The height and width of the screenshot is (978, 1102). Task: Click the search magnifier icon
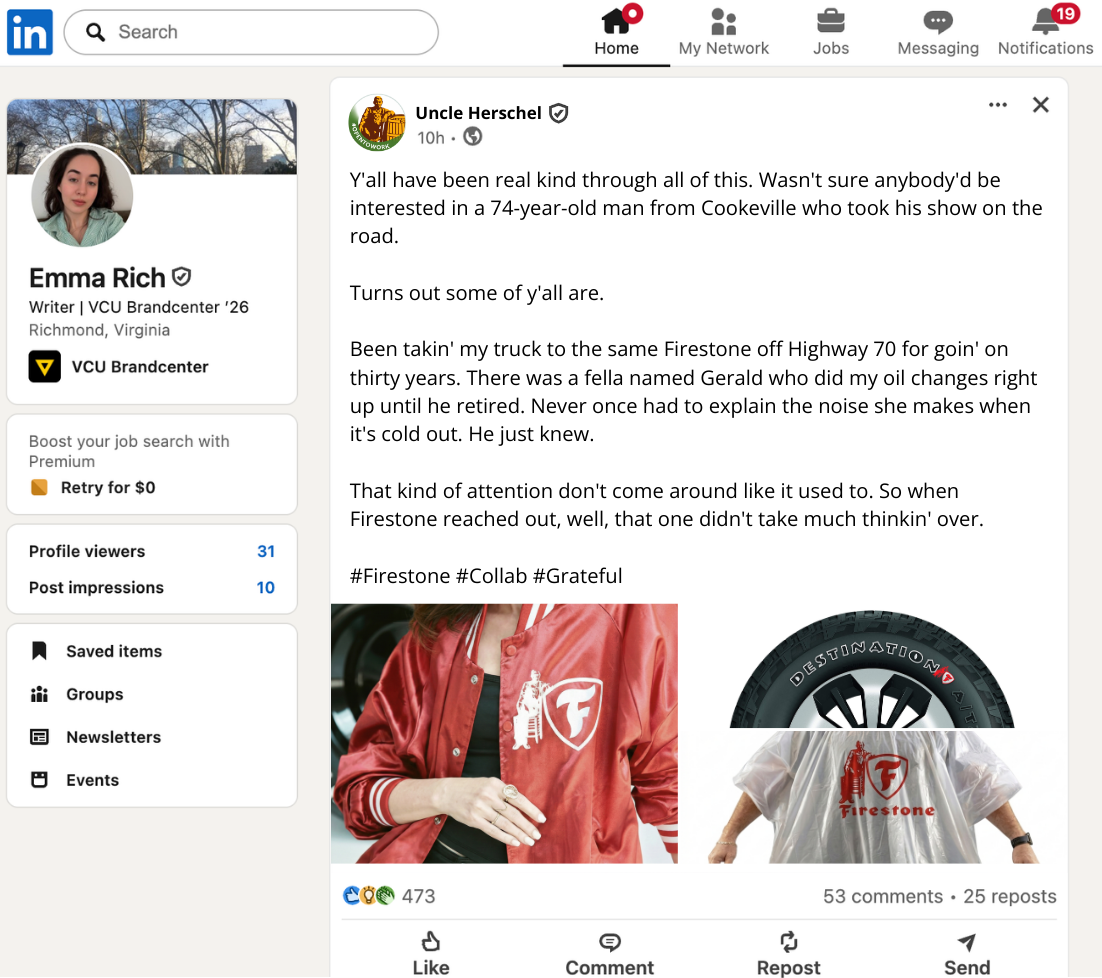95,32
